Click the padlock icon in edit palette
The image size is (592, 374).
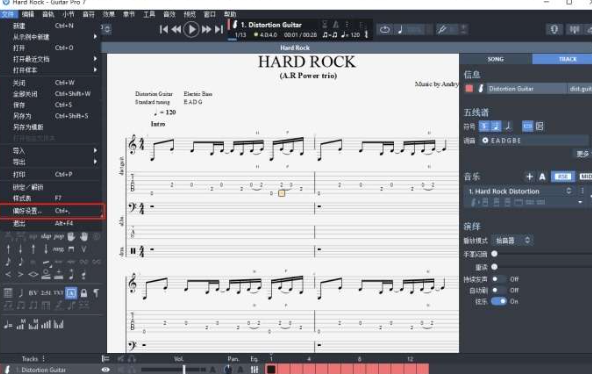84,293
